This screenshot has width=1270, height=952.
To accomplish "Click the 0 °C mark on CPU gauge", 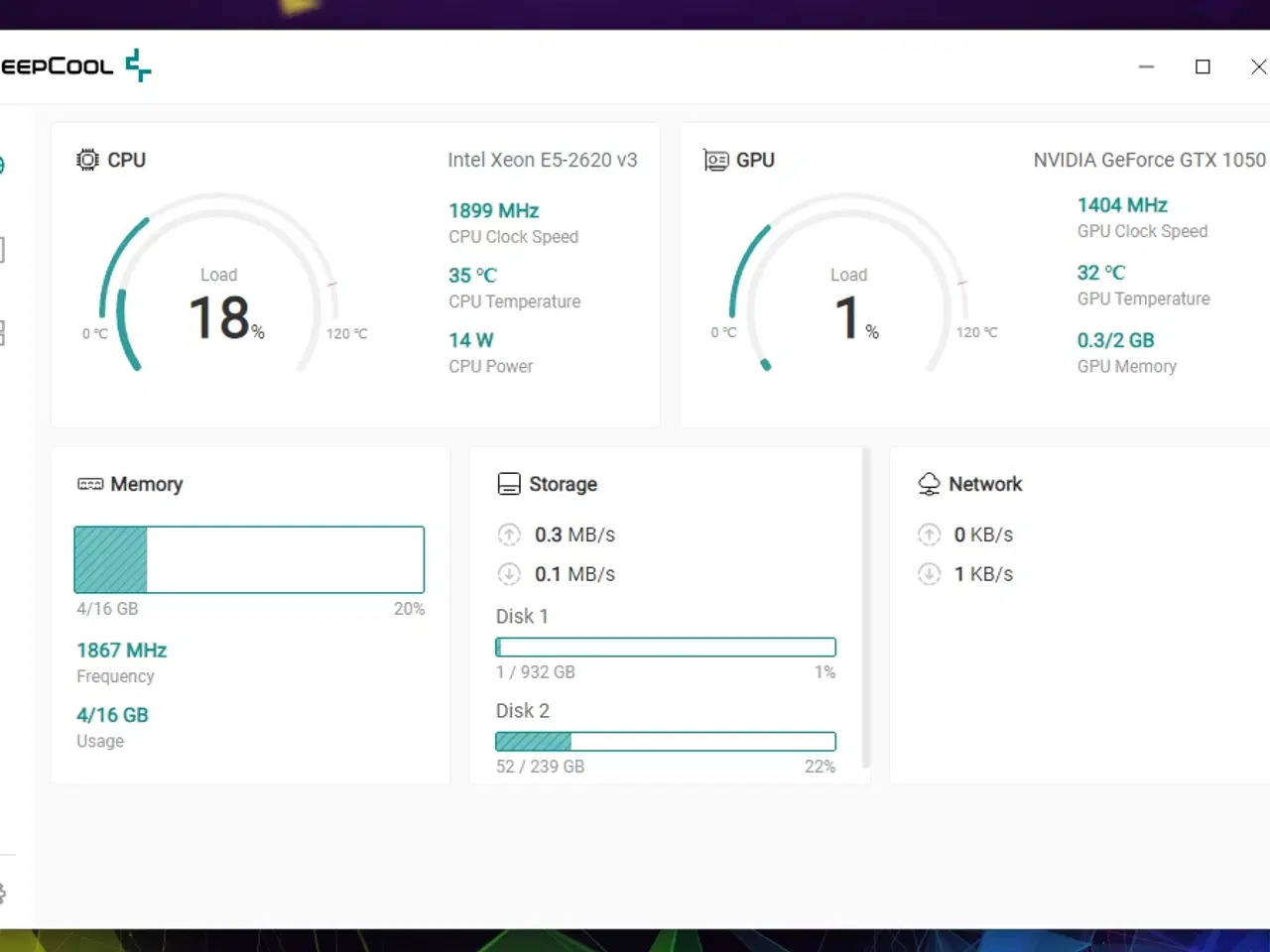I will click(95, 333).
